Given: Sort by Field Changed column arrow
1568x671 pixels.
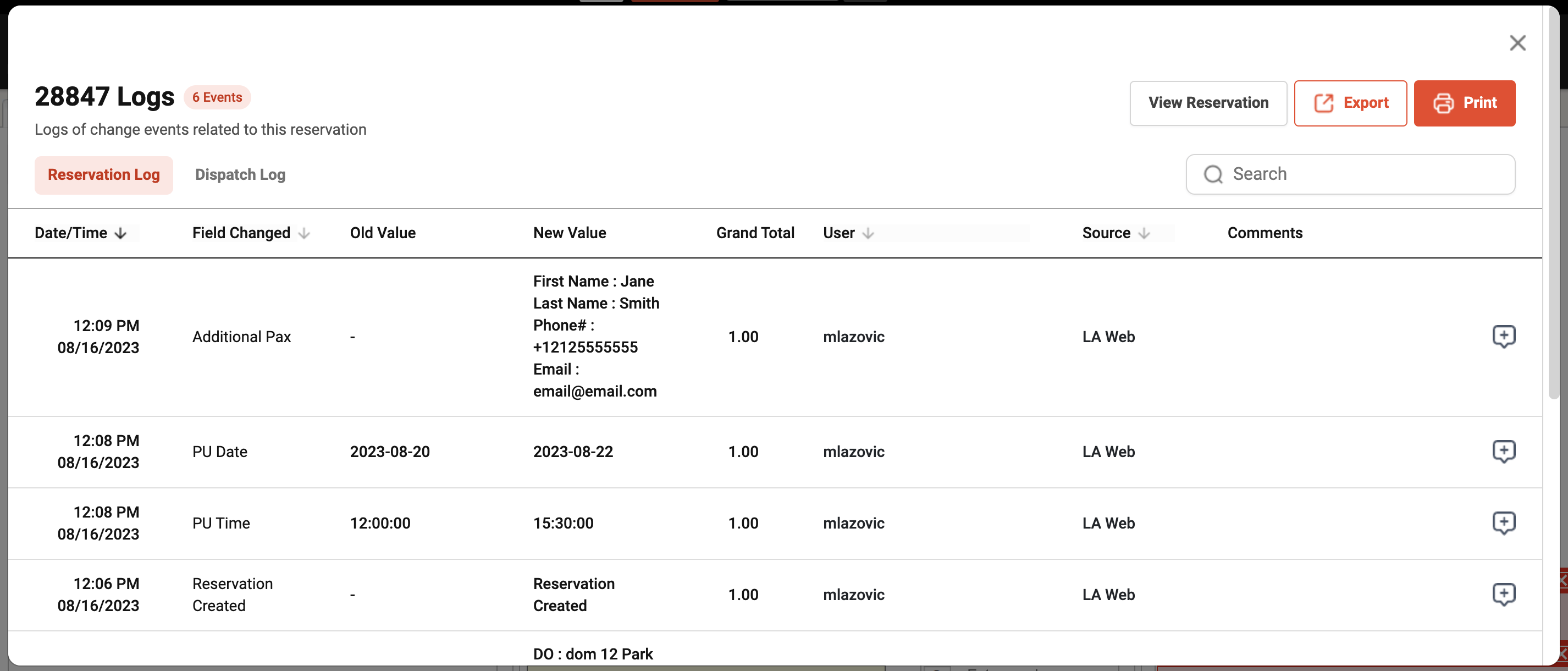Looking at the screenshot, I should pos(305,233).
